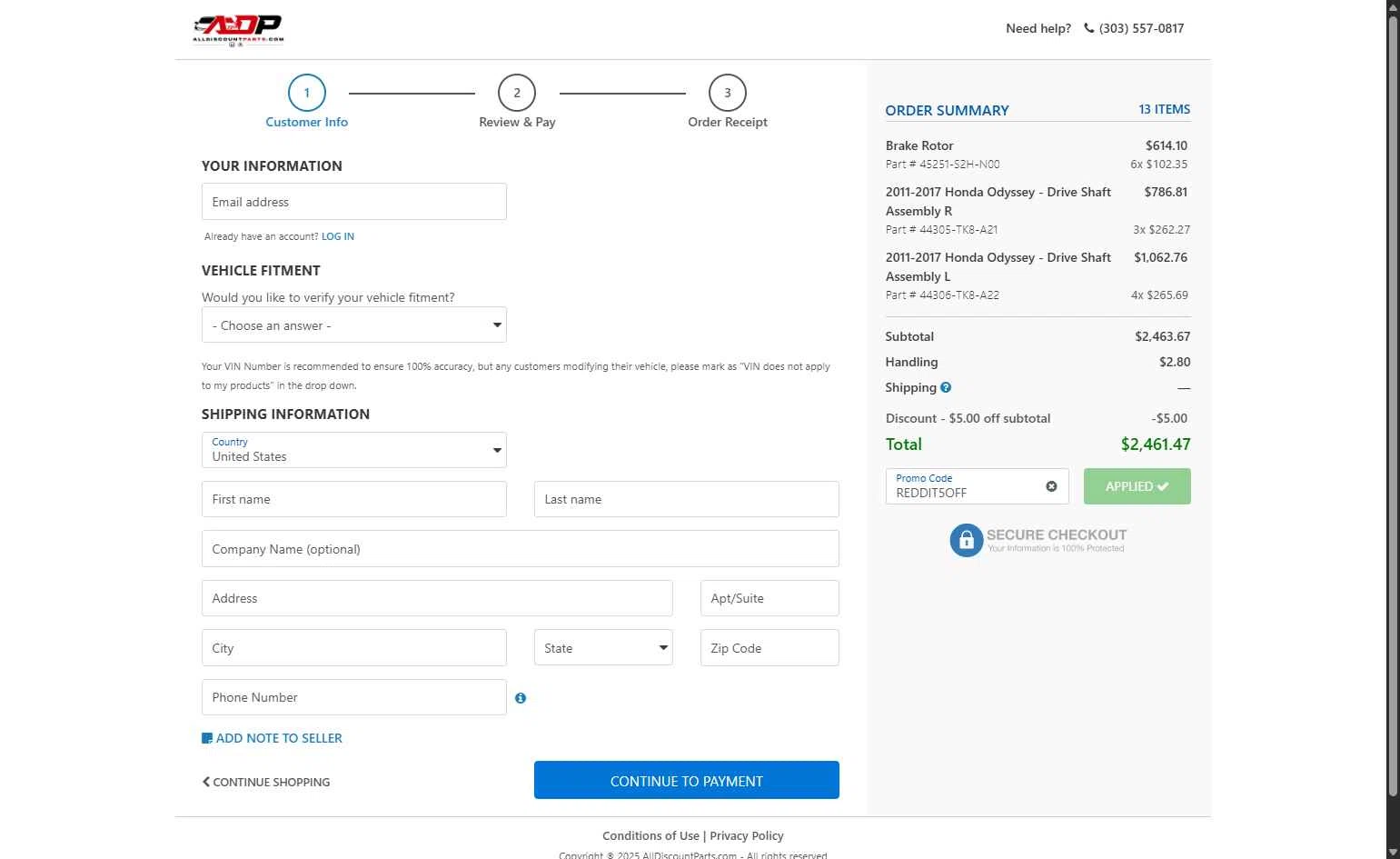Click the secure checkout lock icon
The width and height of the screenshot is (1400, 859).
[x=967, y=540]
